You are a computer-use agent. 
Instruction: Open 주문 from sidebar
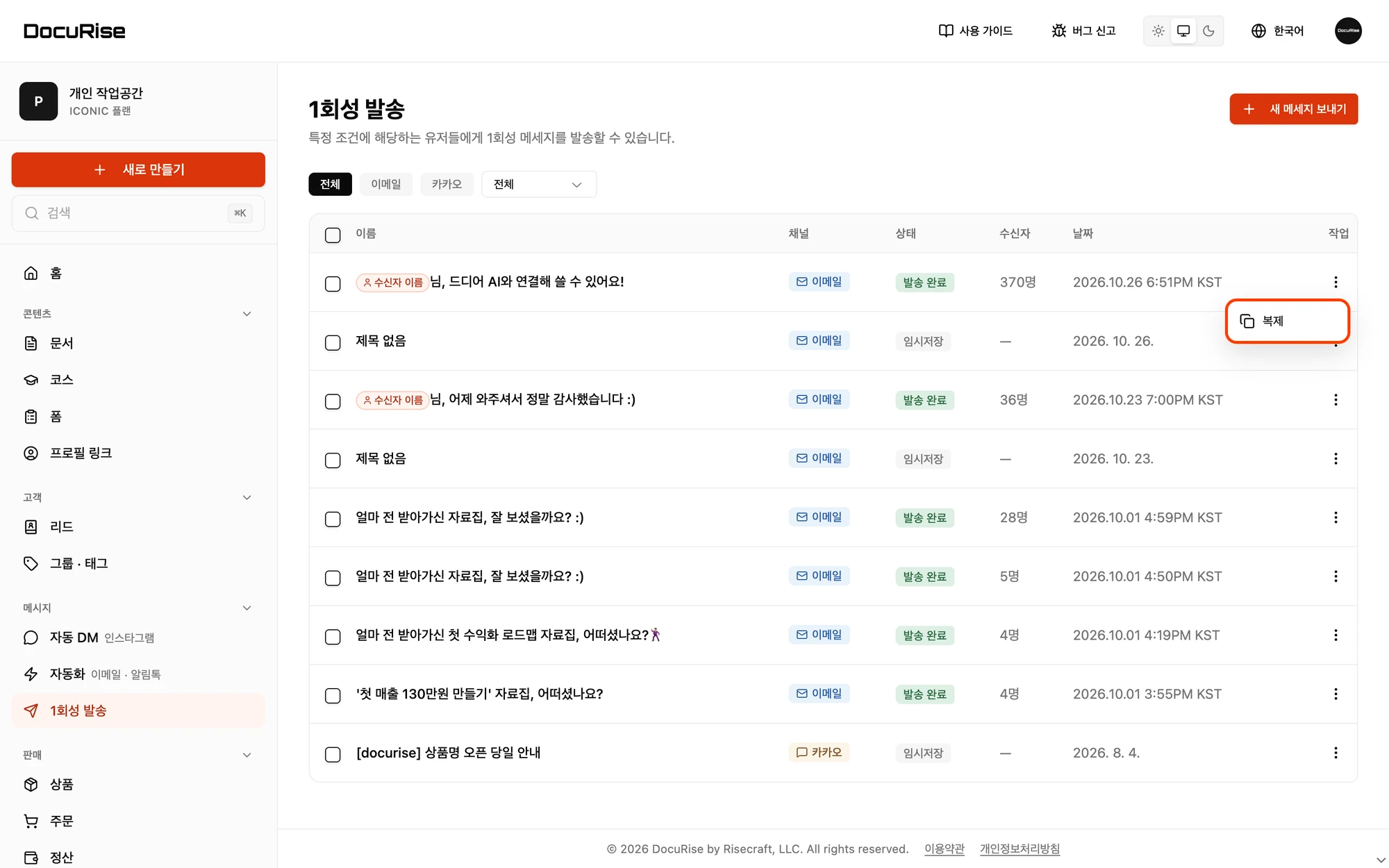(x=138, y=821)
